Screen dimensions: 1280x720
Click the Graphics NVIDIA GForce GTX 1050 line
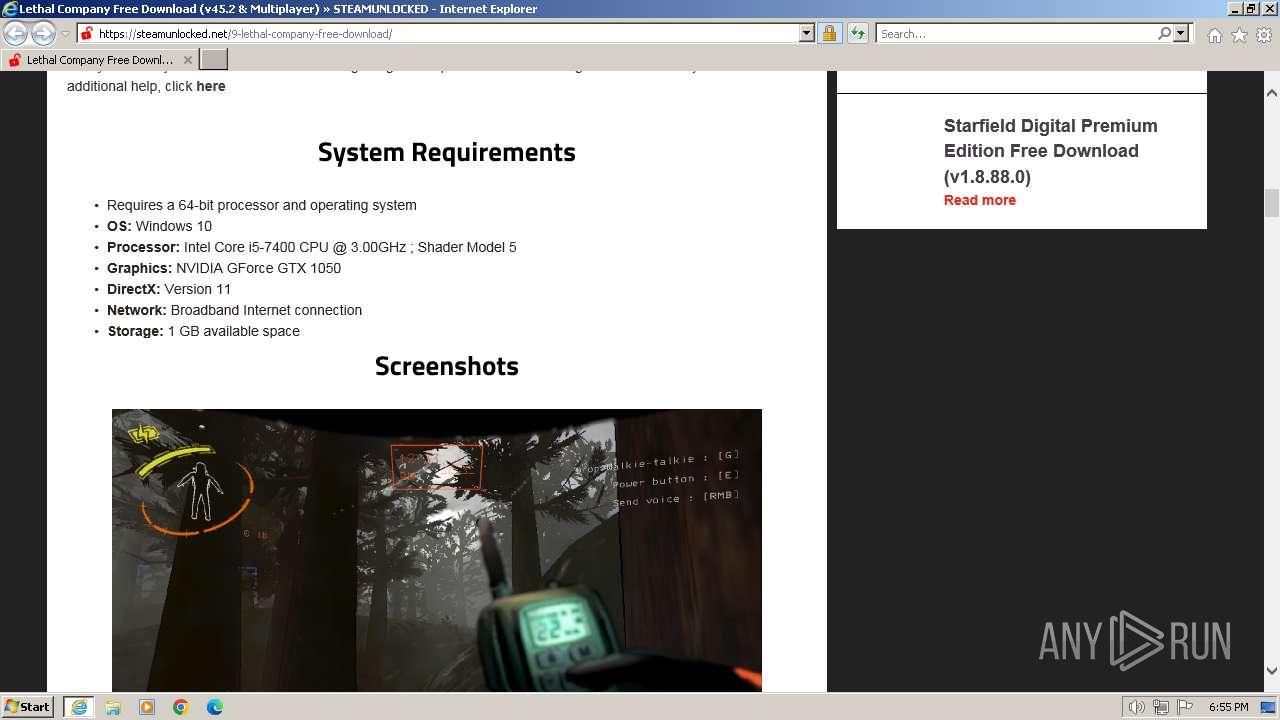tap(224, 268)
